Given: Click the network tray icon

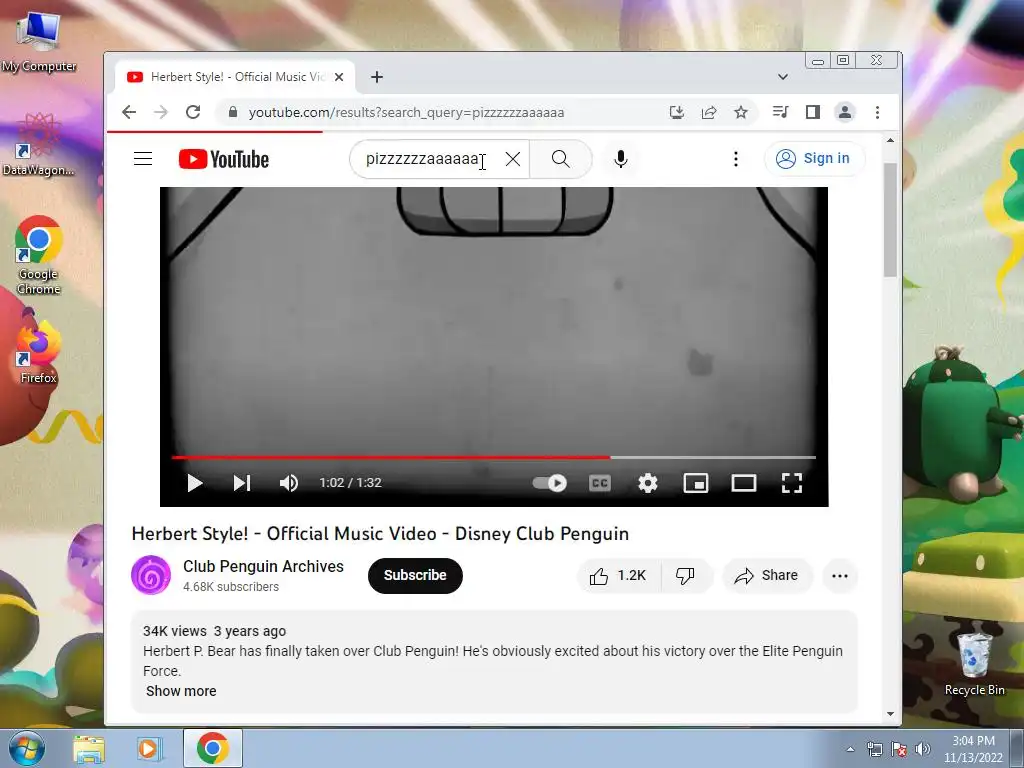Looking at the screenshot, I should (x=874, y=749).
